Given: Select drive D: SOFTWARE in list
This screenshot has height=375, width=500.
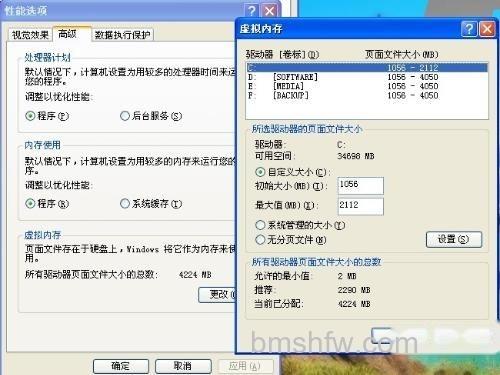Looking at the screenshot, I should (x=367, y=77).
